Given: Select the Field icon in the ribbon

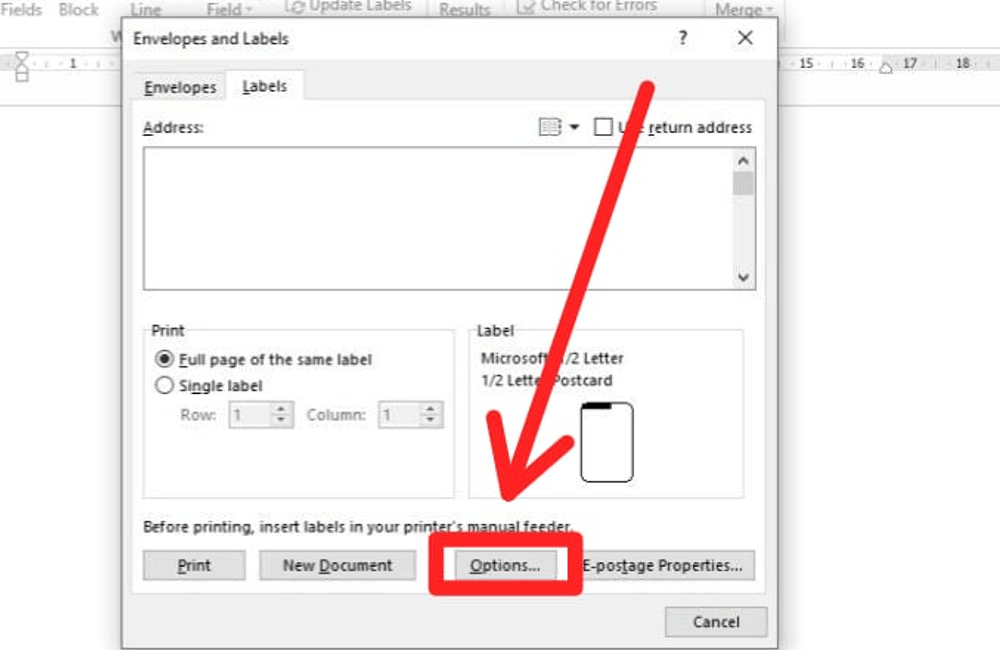Looking at the screenshot, I should (x=224, y=8).
